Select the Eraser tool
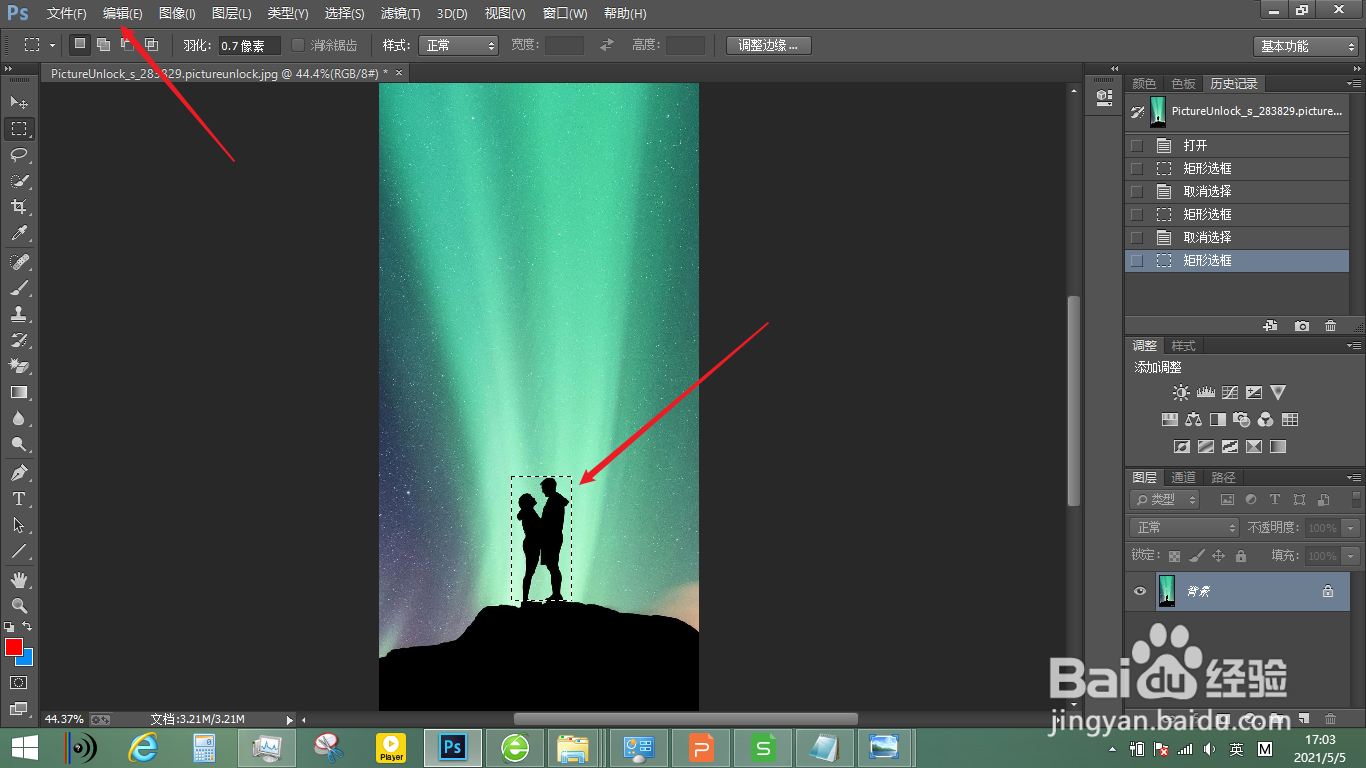 tap(19, 366)
